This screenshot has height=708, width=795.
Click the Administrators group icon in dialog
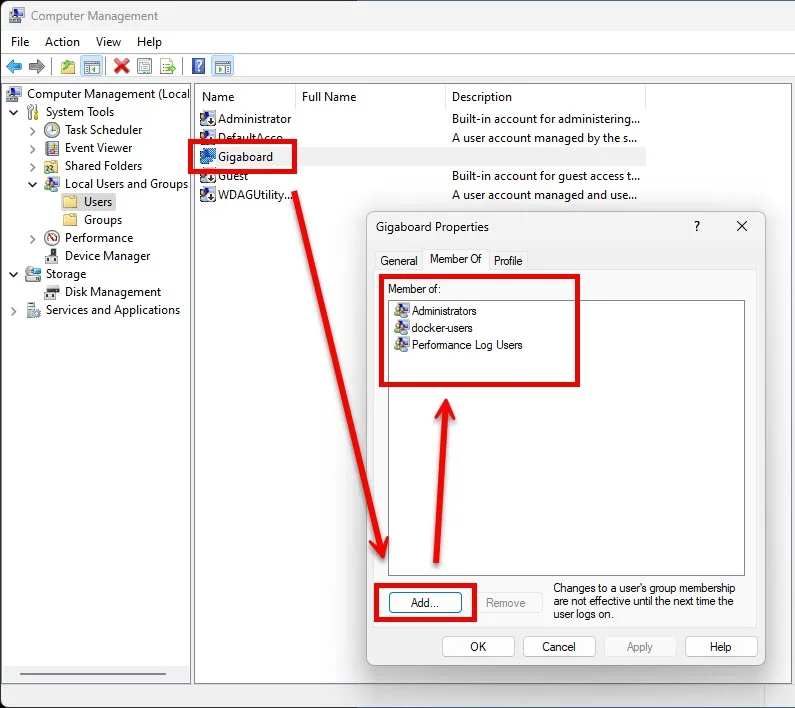pyautogui.click(x=402, y=310)
